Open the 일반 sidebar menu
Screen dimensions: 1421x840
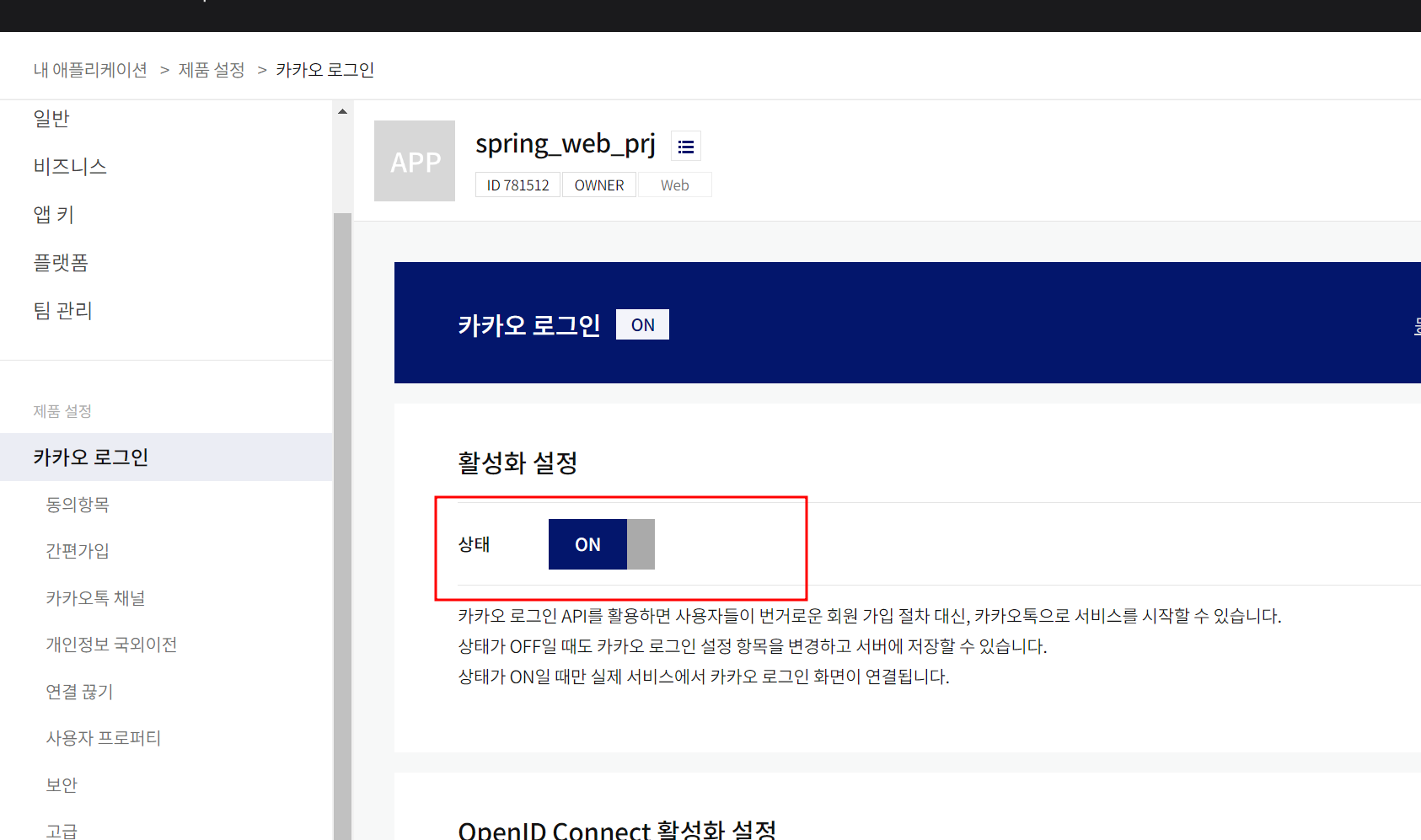[51, 119]
